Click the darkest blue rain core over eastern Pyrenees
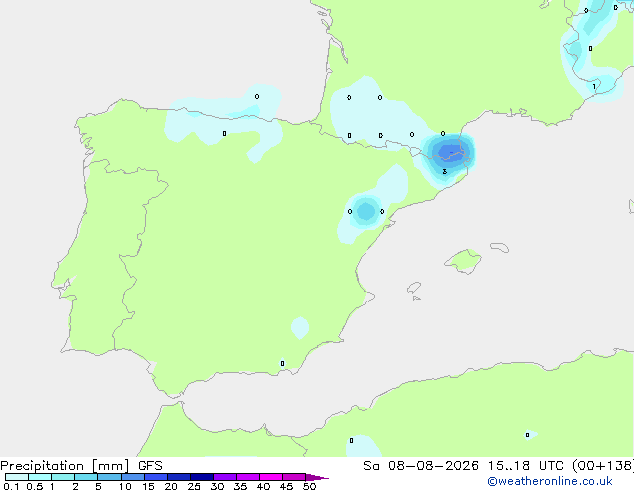Image resolution: width=634 pixels, height=490 pixels. pos(451,152)
